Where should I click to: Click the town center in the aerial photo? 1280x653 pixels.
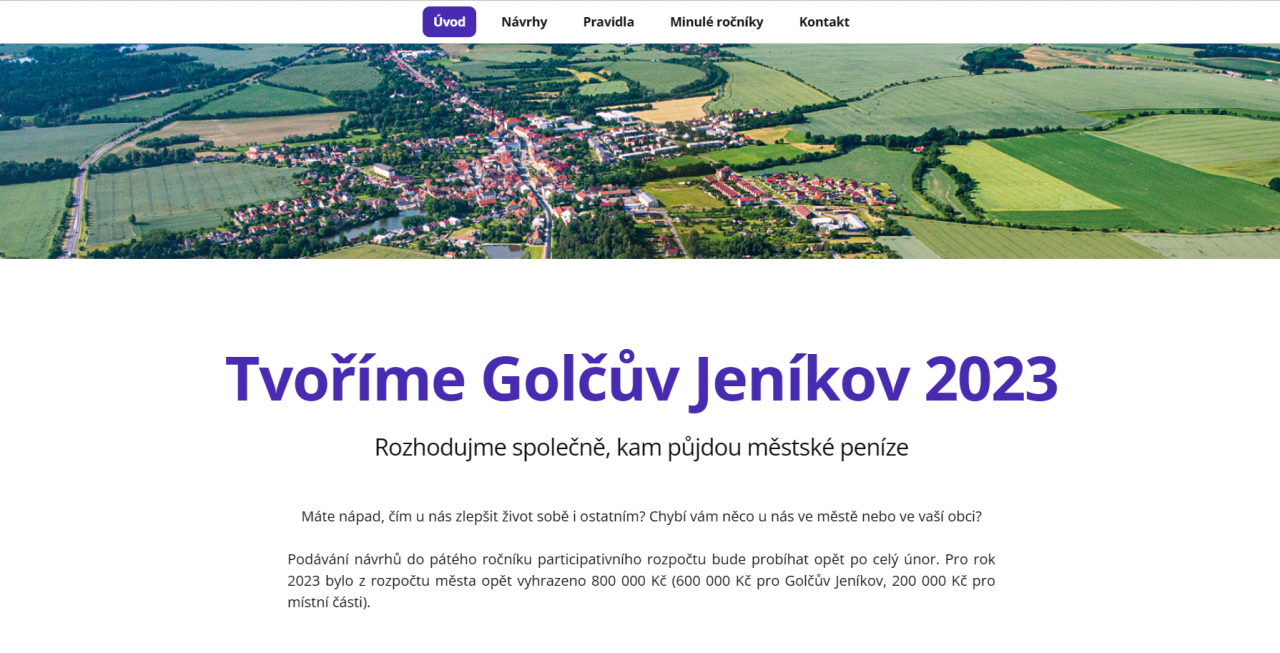520,160
